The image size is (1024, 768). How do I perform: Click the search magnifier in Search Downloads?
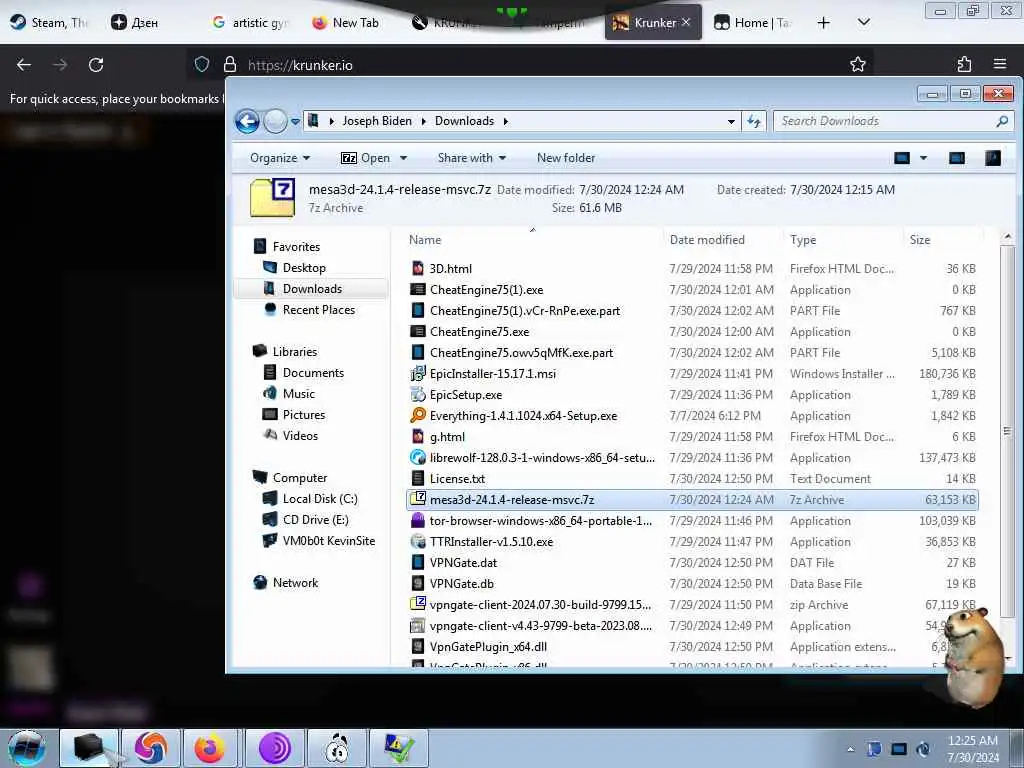point(1002,121)
